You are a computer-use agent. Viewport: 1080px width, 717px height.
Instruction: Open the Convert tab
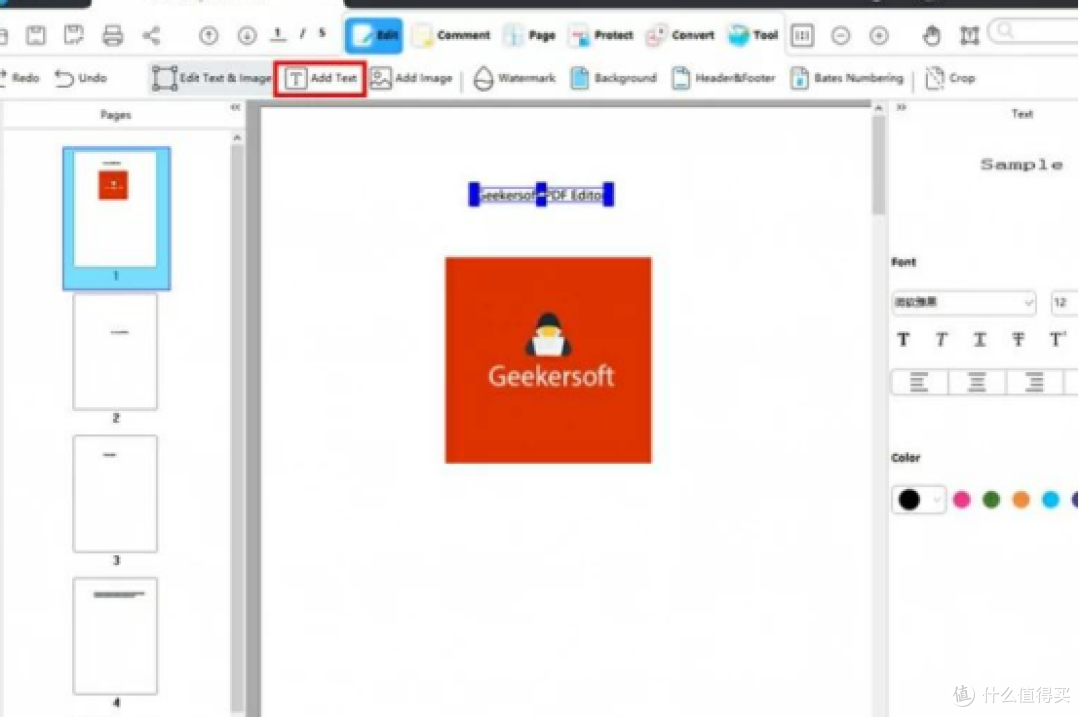(681, 35)
